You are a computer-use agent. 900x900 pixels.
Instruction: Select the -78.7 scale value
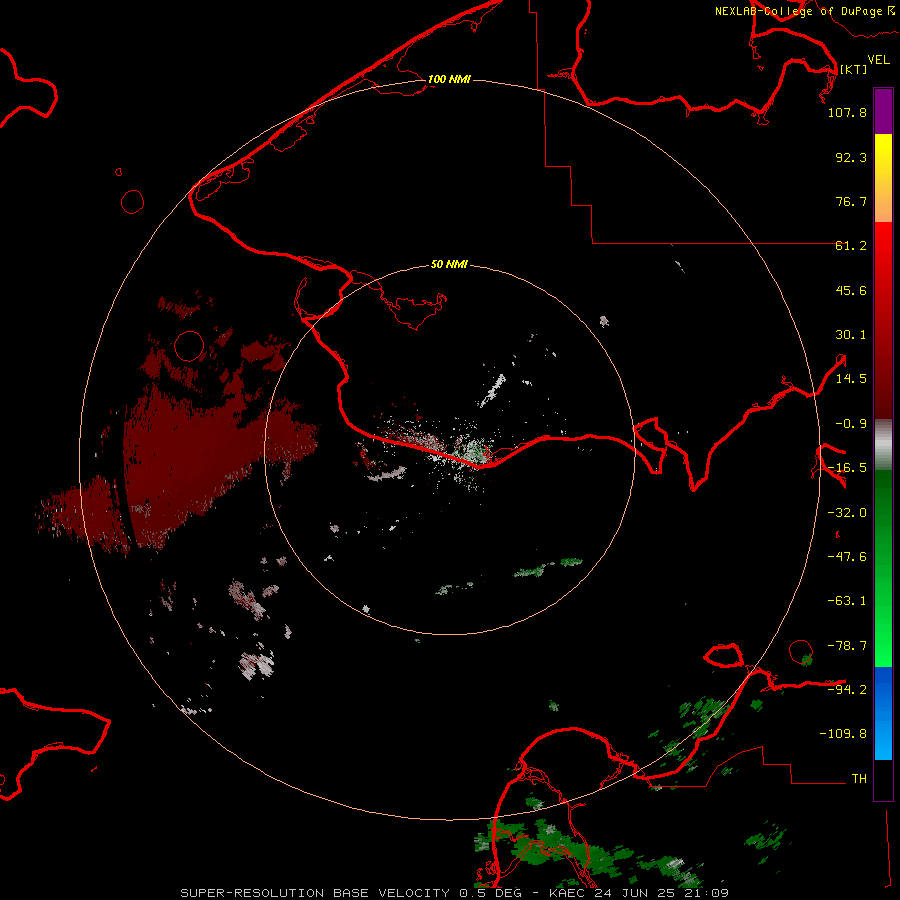pyautogui.click(x=847, y=646)
